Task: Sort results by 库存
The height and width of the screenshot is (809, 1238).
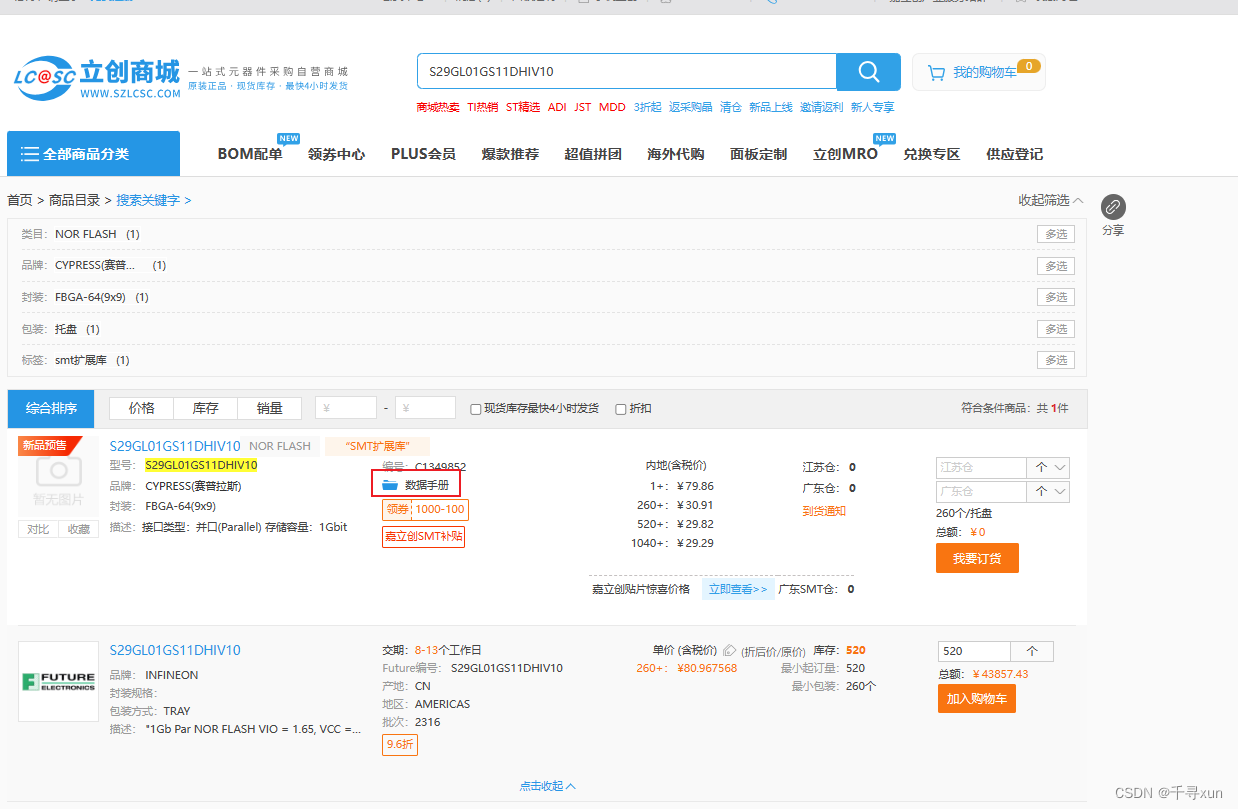Action: tap(205, 408)
